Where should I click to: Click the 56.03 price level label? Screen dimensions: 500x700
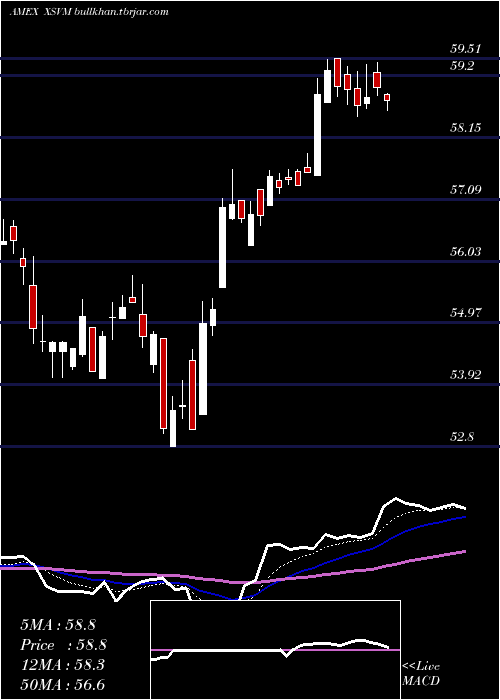point(466,252)
